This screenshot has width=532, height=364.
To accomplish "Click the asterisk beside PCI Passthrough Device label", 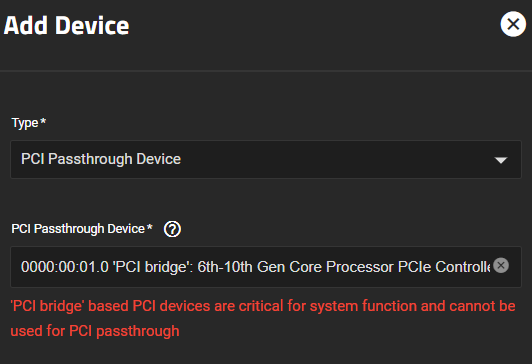I will pos(150,227).
